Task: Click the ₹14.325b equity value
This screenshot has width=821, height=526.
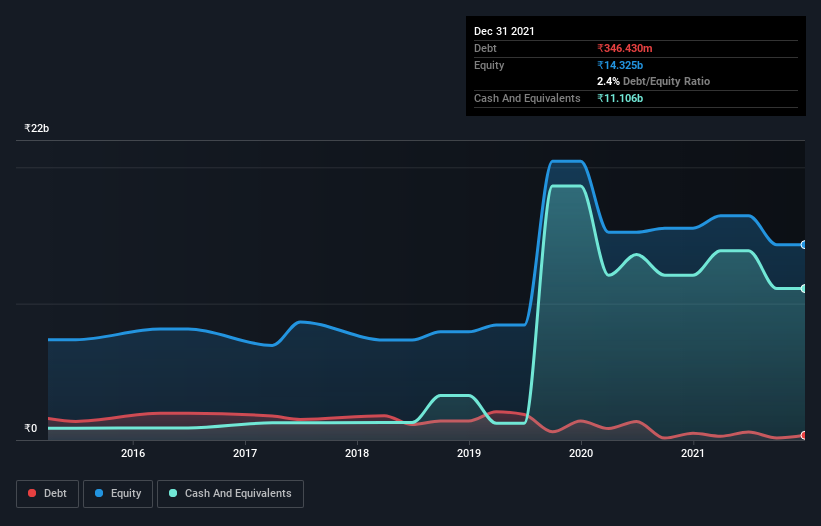Action: tap(620, 65)
